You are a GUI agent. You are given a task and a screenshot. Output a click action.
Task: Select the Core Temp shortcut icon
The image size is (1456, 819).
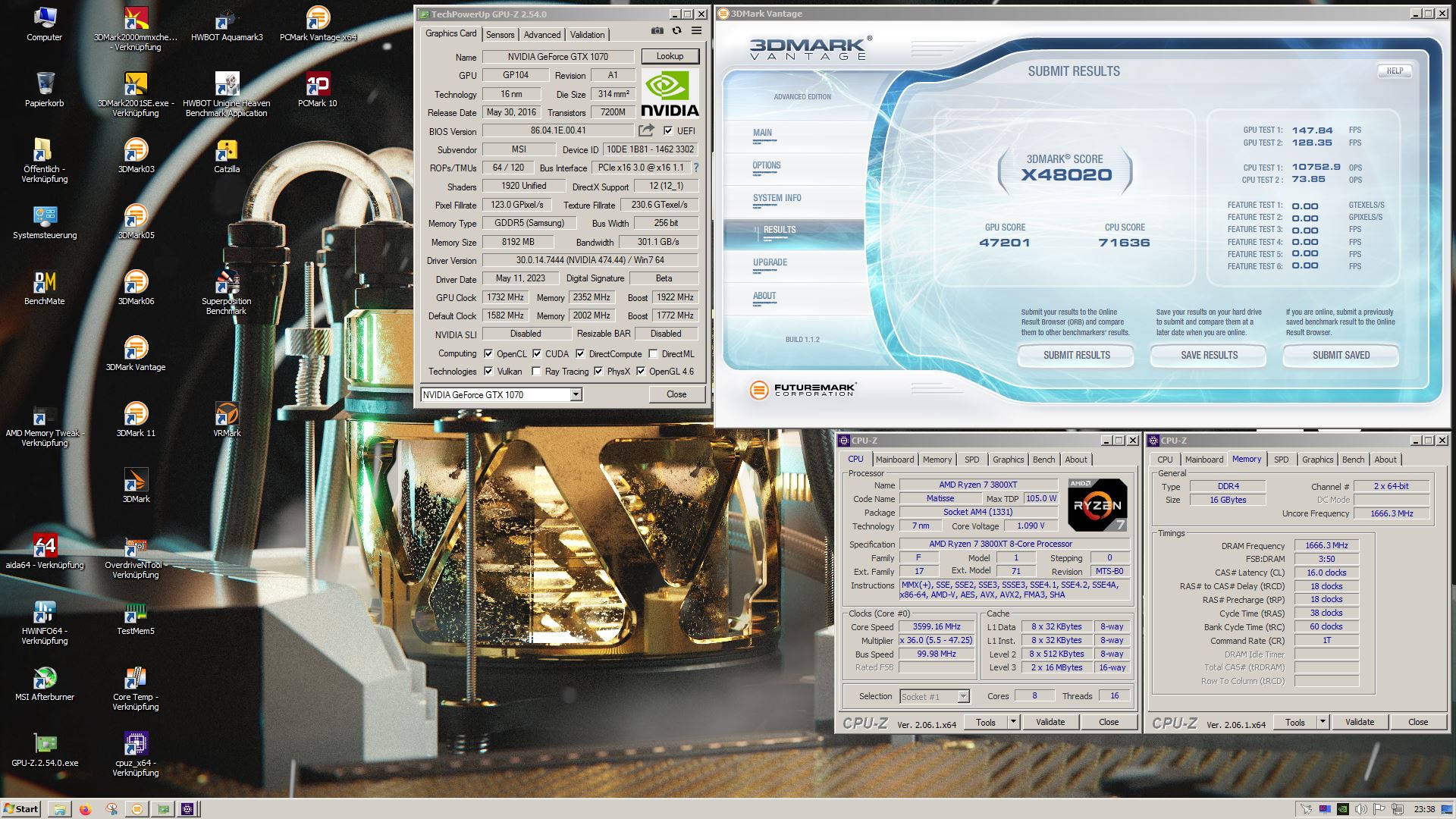point(136,688)
